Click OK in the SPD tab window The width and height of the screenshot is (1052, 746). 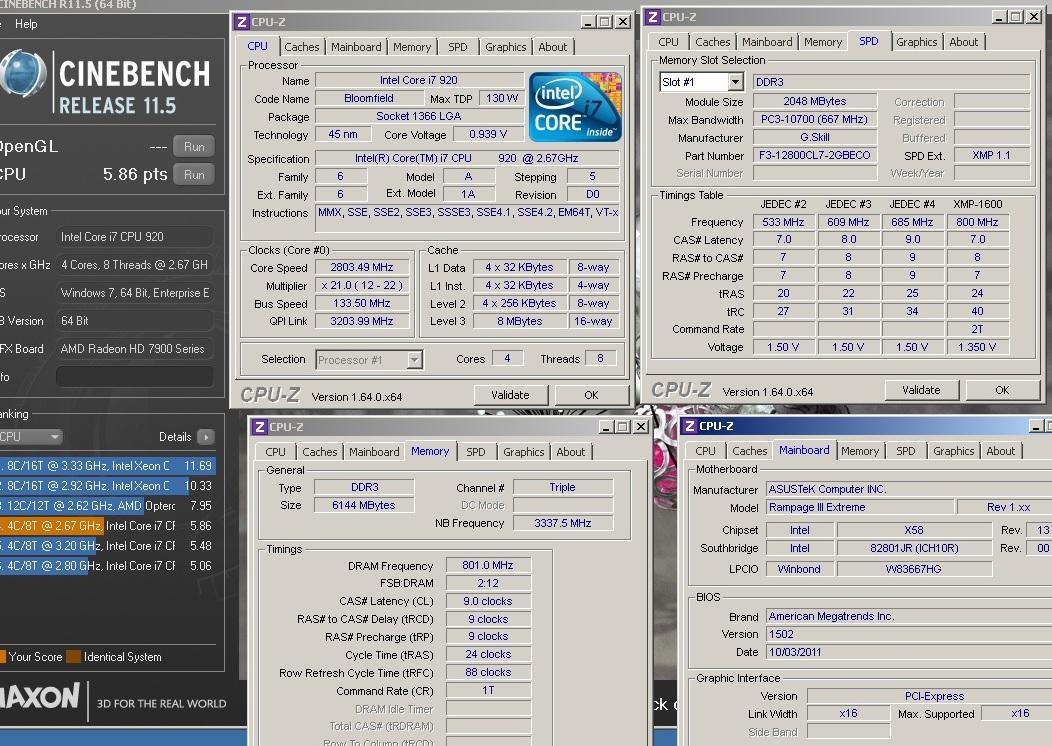(x=1002, y=390)
